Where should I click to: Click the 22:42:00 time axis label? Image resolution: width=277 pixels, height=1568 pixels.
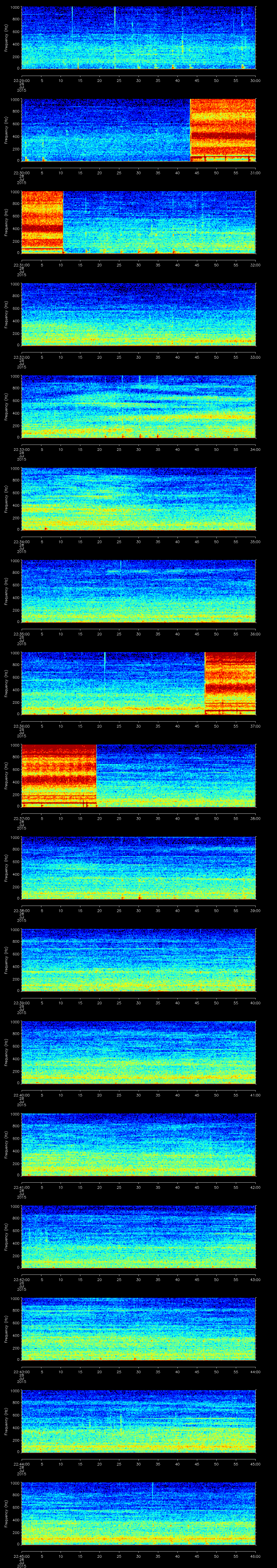point(21,1279)
